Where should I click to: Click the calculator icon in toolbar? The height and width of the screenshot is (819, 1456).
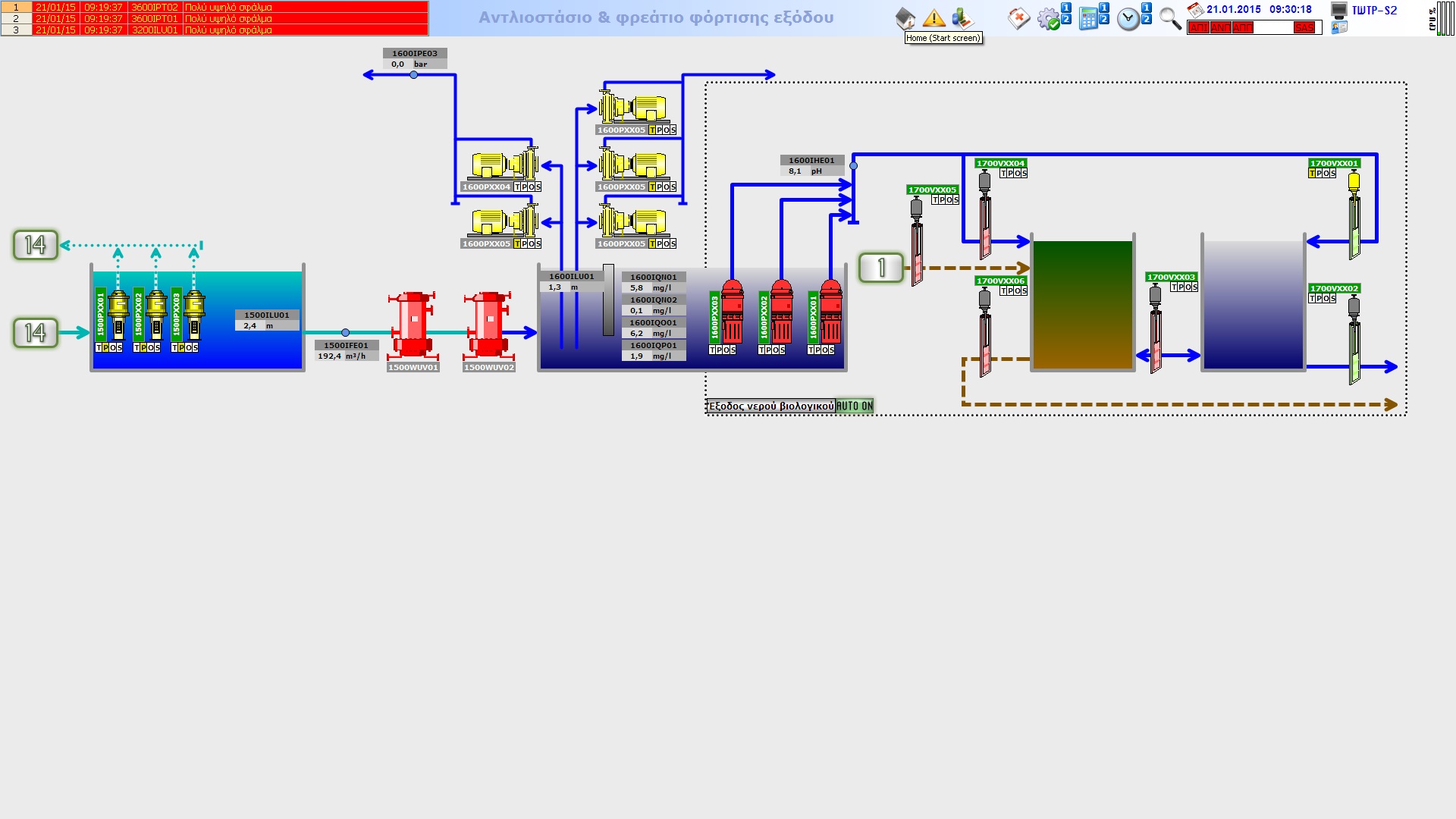coord(1089,19)
